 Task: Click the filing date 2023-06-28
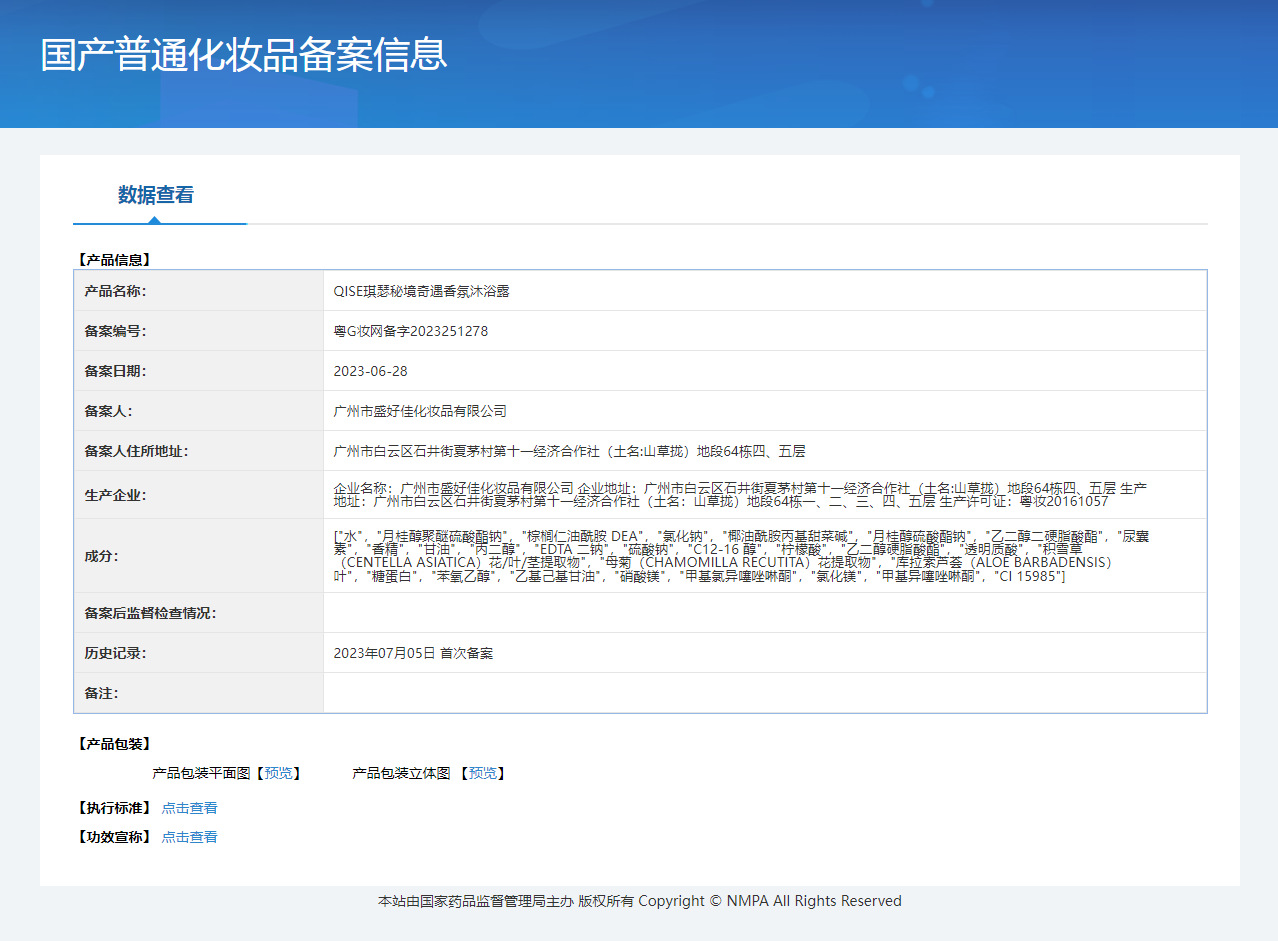[370, 371]
